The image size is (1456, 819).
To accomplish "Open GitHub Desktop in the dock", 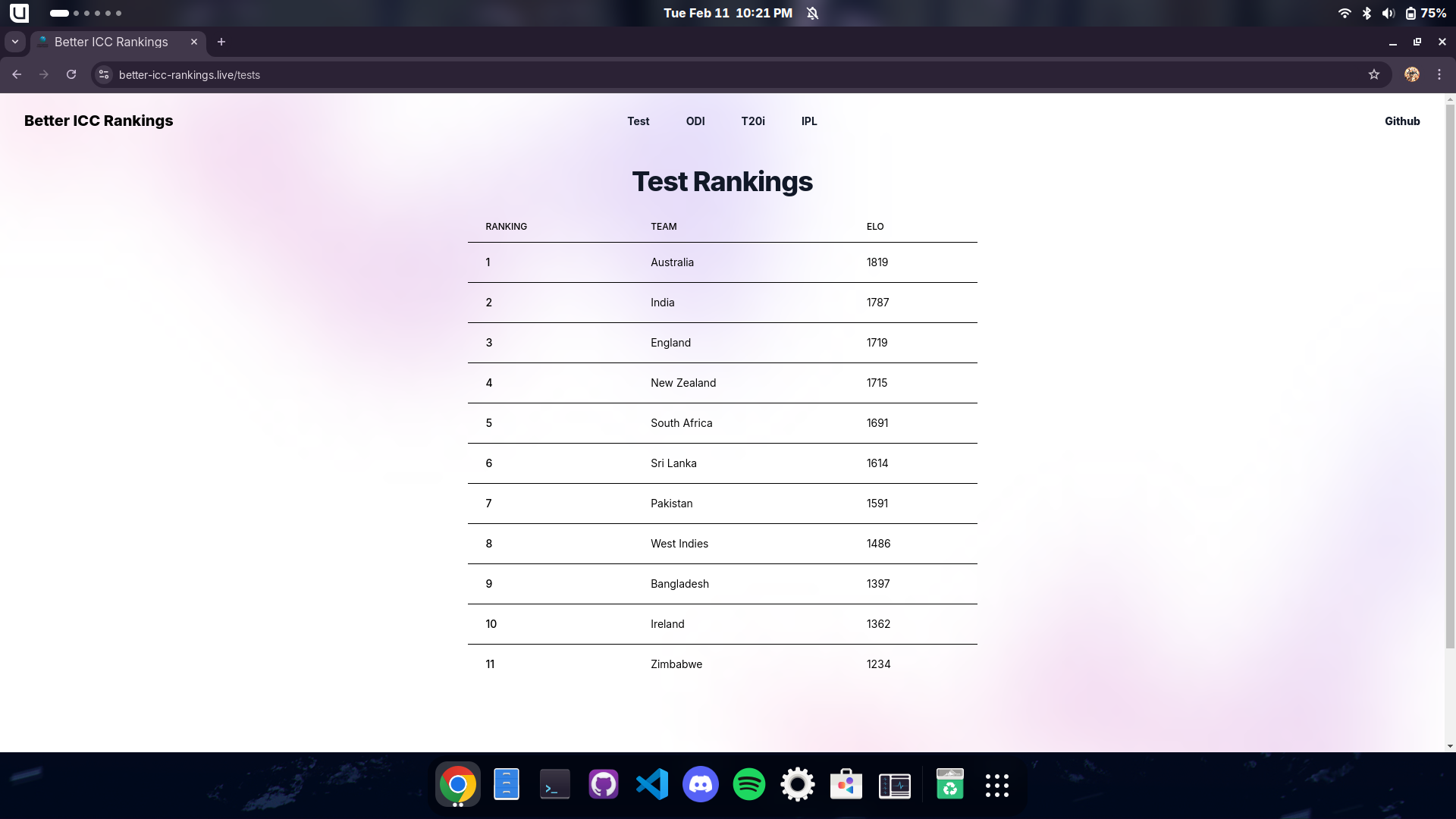I will pos(604,784).
